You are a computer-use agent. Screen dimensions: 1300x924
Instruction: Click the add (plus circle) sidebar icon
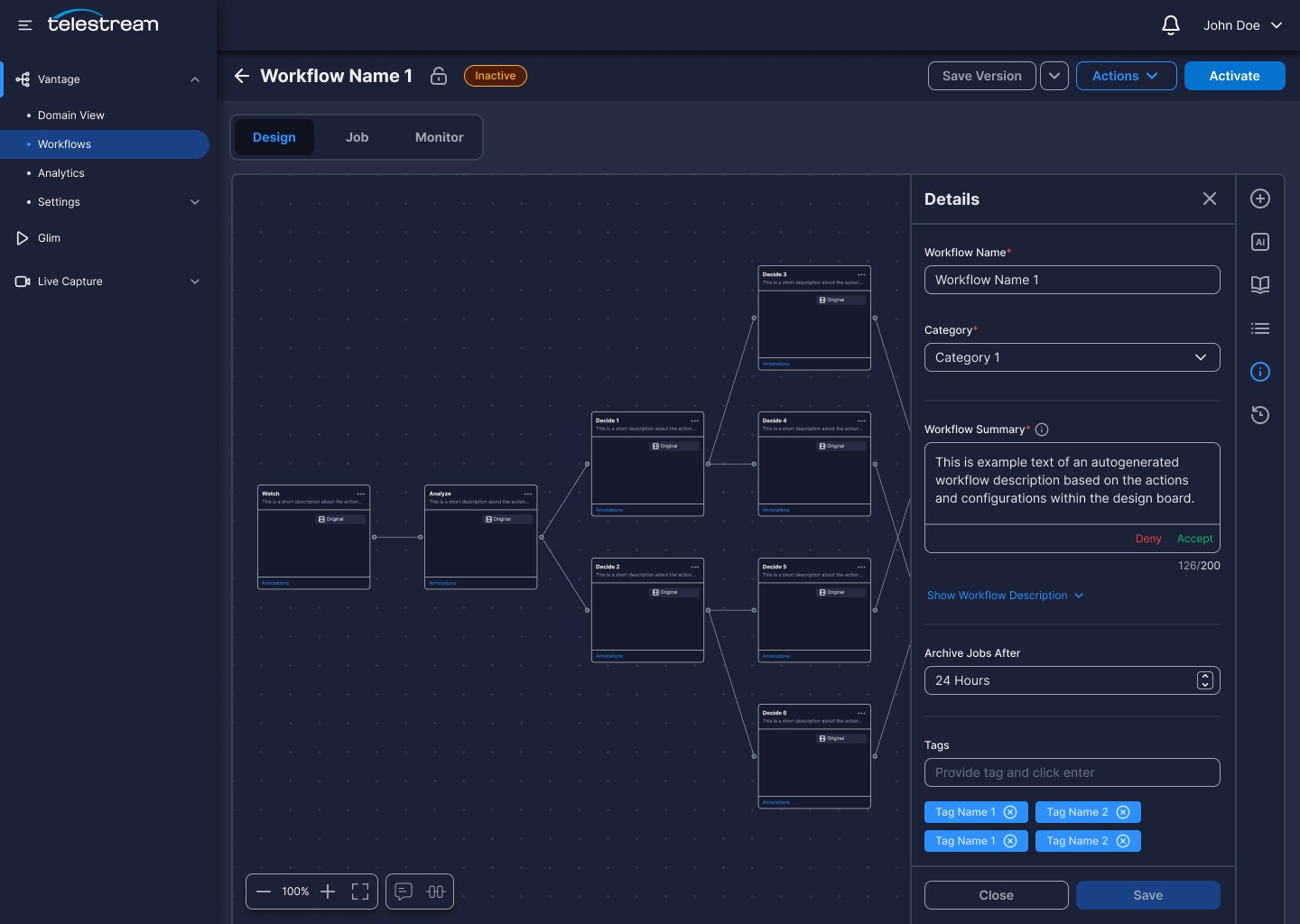pyautogui.click(x=1260, y=199)
